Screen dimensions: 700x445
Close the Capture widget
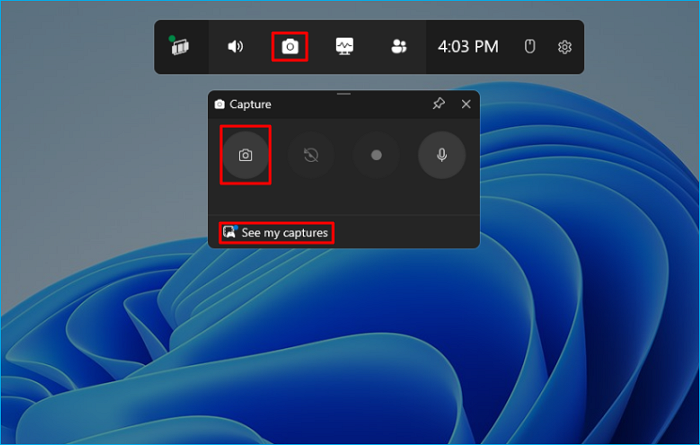pyautogui.click(x=466, y=104)
